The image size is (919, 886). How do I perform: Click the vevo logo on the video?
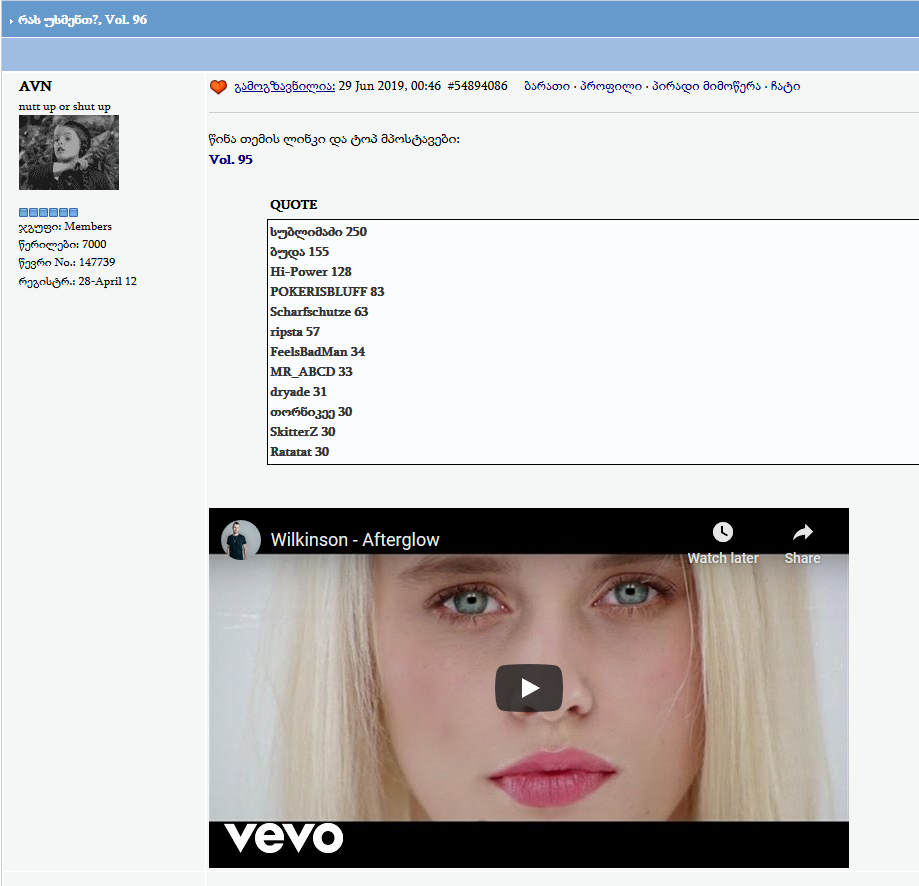click(x=284, y=837)
